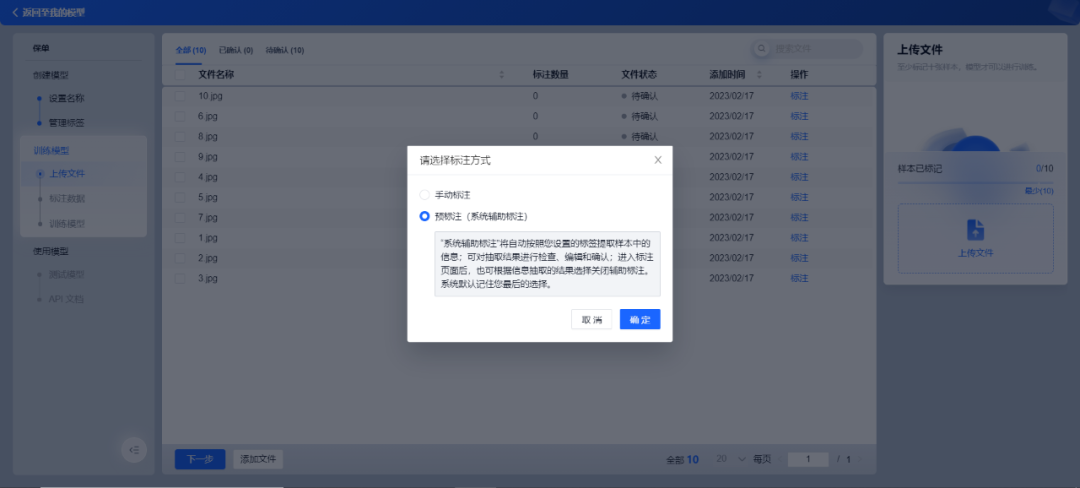Click the 0/10 sample count
The width and height of the screenshot is (1080, 488).
(1044, 168)
